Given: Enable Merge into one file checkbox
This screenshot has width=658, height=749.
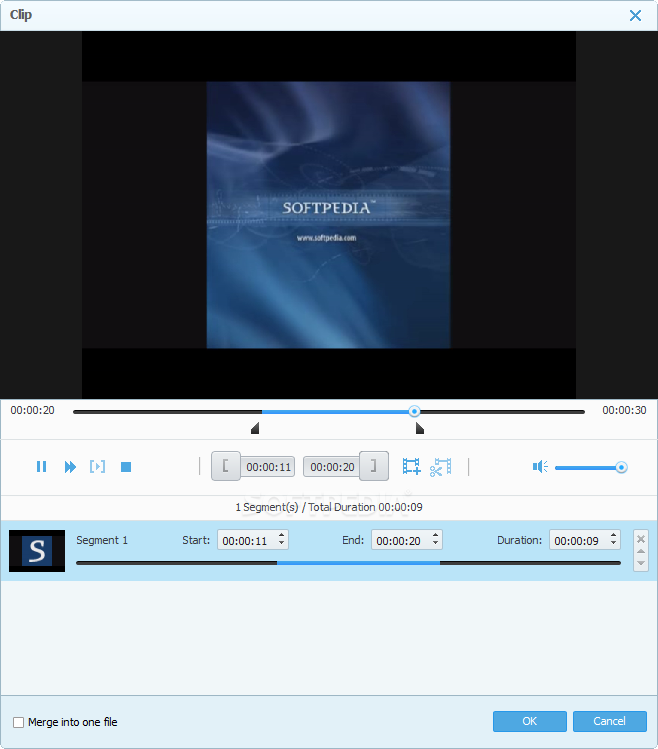Looking at the screenshot, I should pos(19,722).
